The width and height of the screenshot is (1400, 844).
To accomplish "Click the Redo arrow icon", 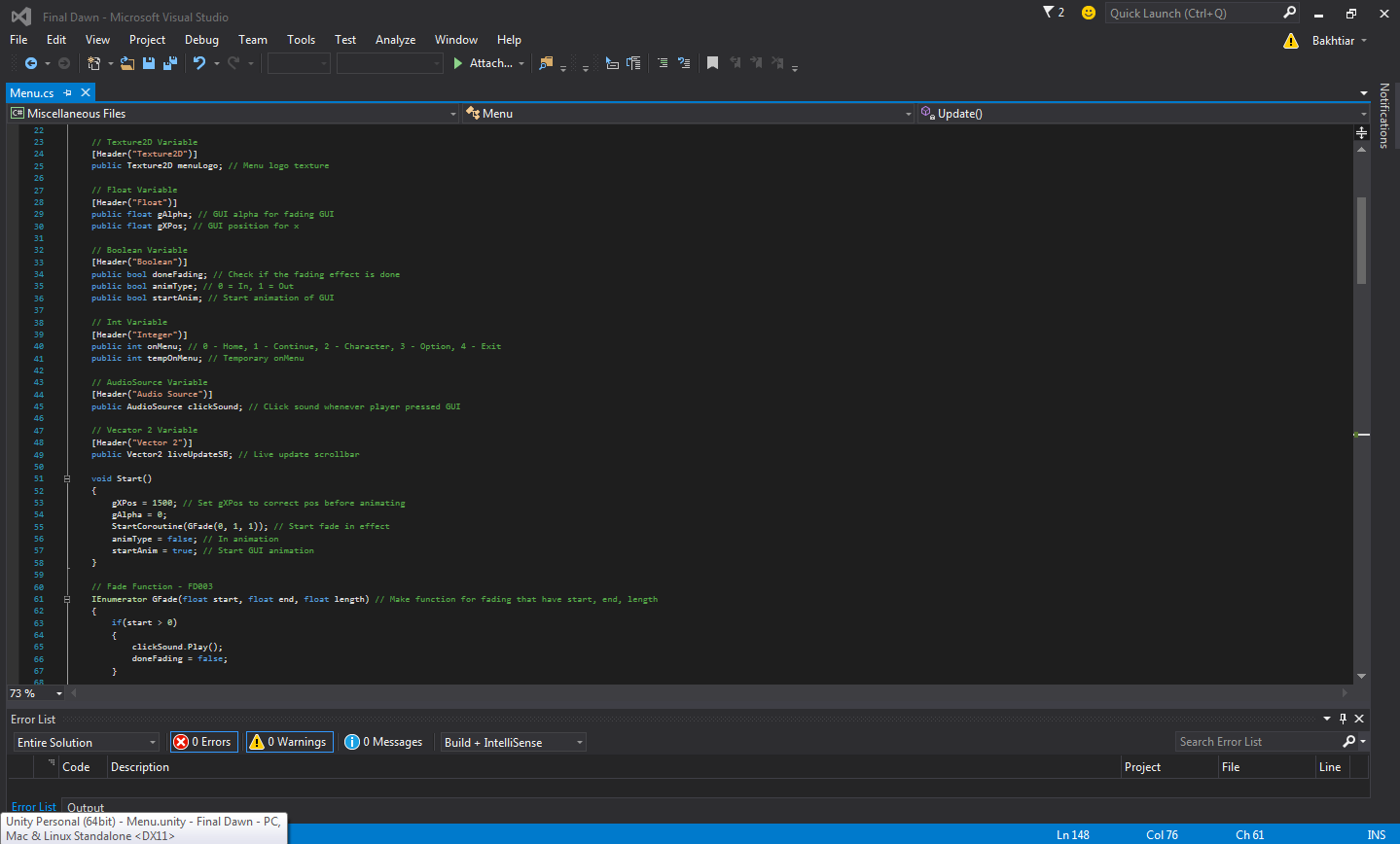I will pos(233,63).
